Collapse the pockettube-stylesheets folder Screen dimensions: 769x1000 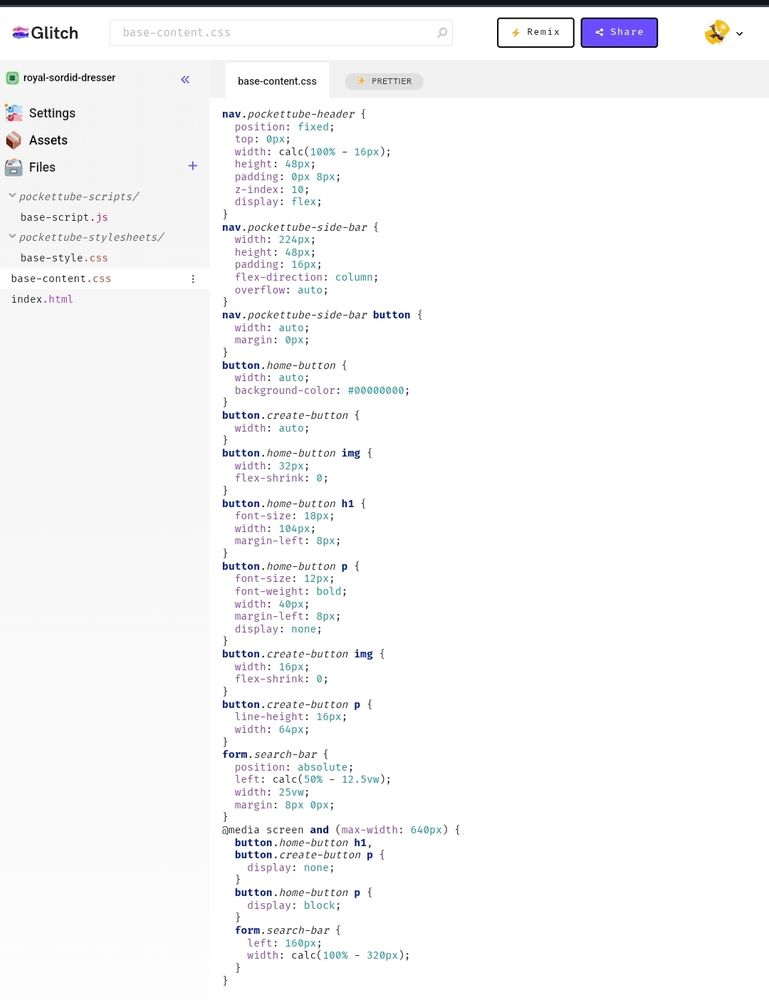click(12, 237)
